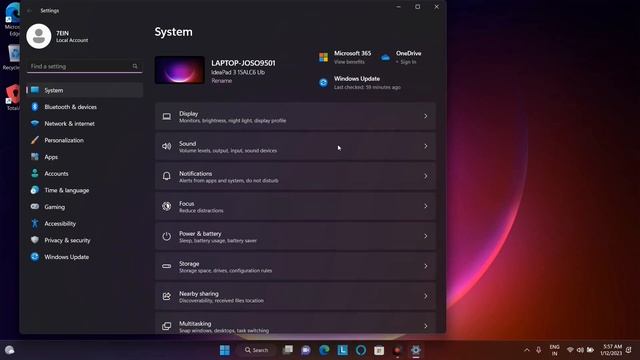Click the desktop wallpaper thumbnail preview
The height and width of the screenshot is (360, 640).
tap(180, 70)
